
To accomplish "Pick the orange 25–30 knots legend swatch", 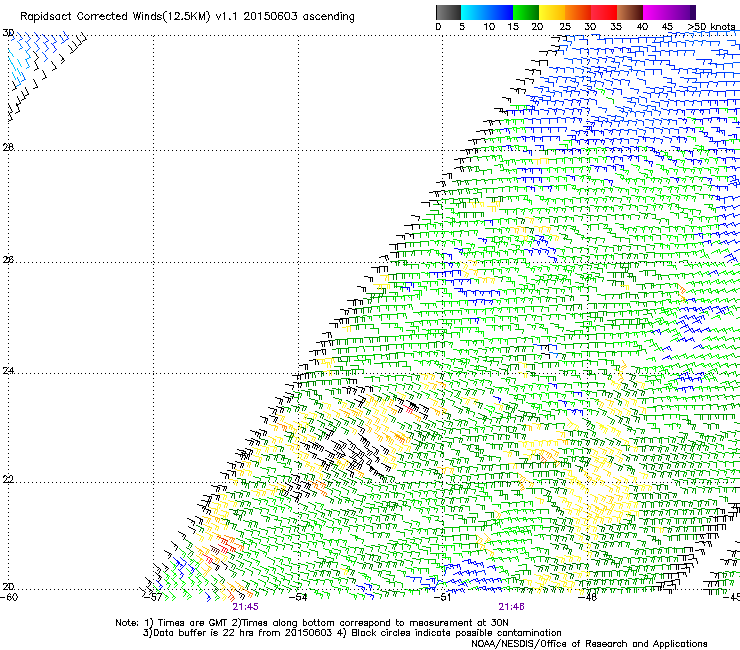I will [x=578, y=12].
